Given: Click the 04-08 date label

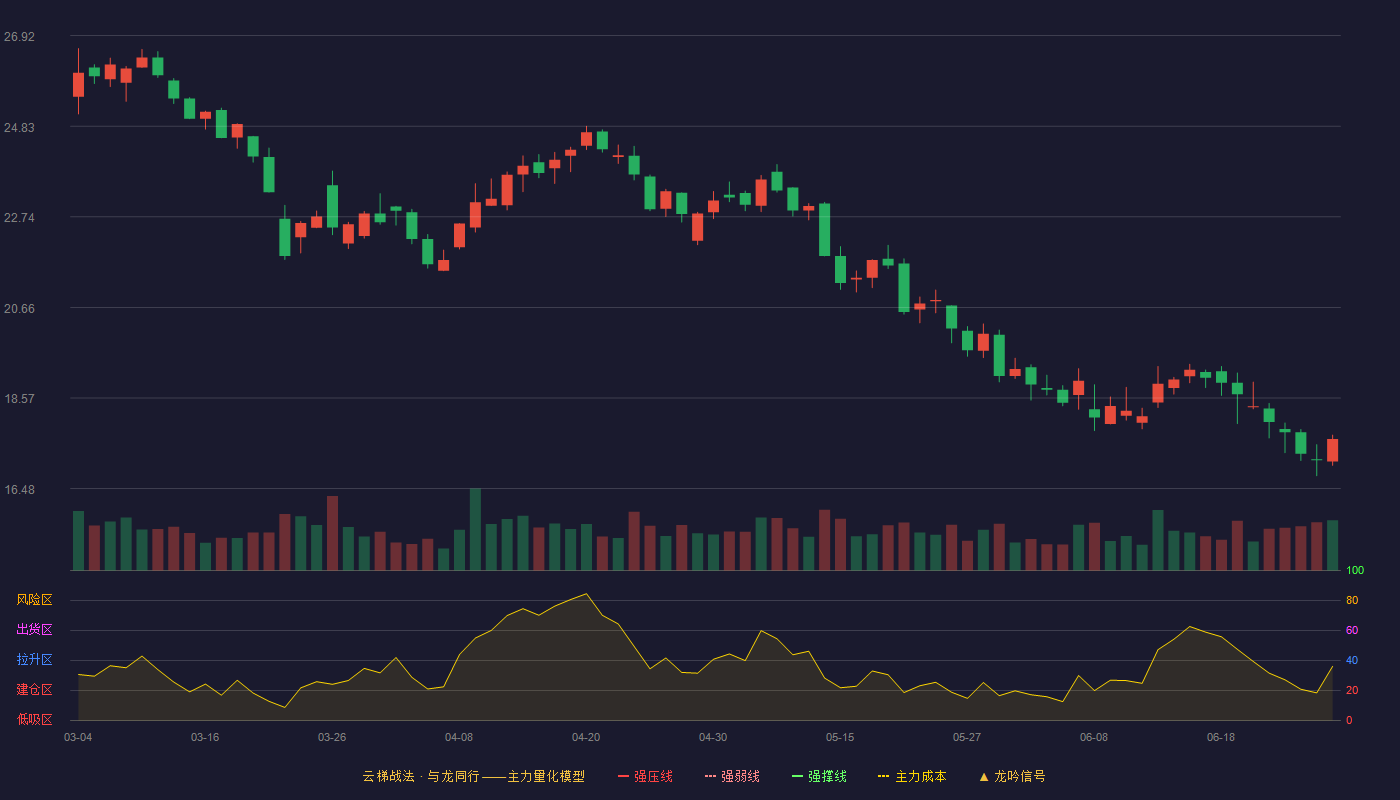Looking at the screenshot, I should (x=459, y=737).
